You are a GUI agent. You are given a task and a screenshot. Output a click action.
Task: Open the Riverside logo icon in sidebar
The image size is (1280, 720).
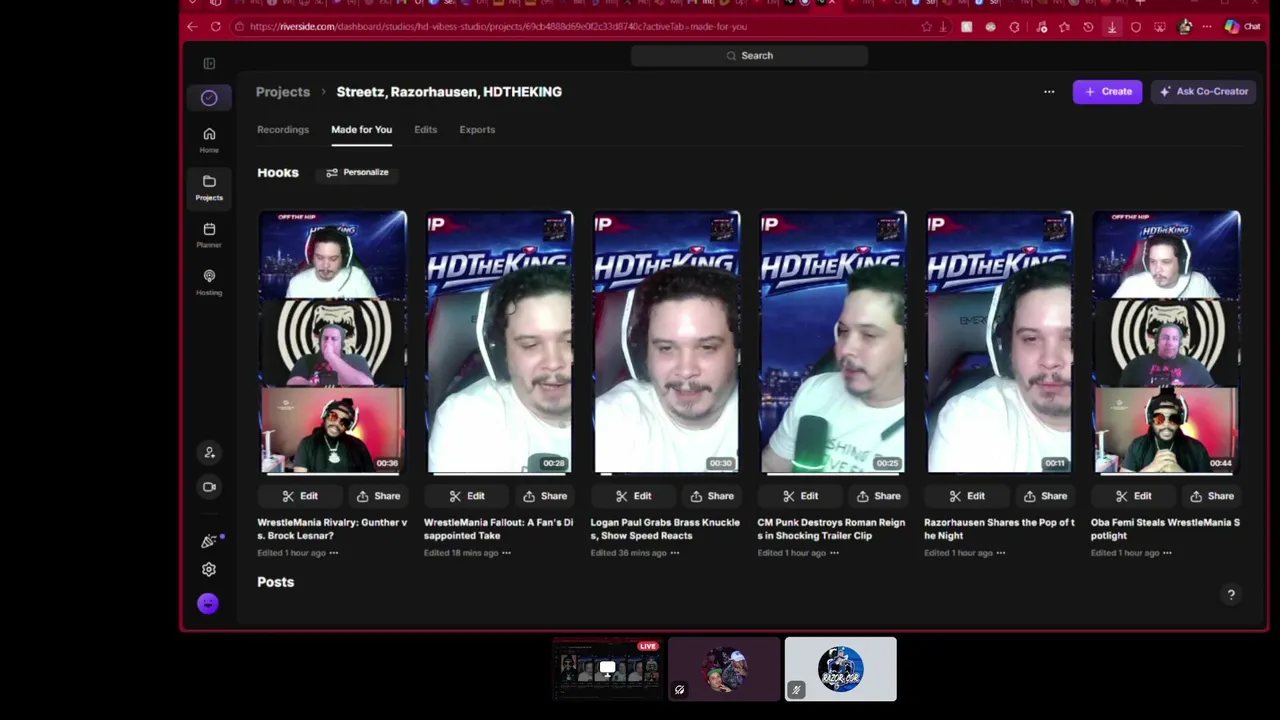click(209, 98)
